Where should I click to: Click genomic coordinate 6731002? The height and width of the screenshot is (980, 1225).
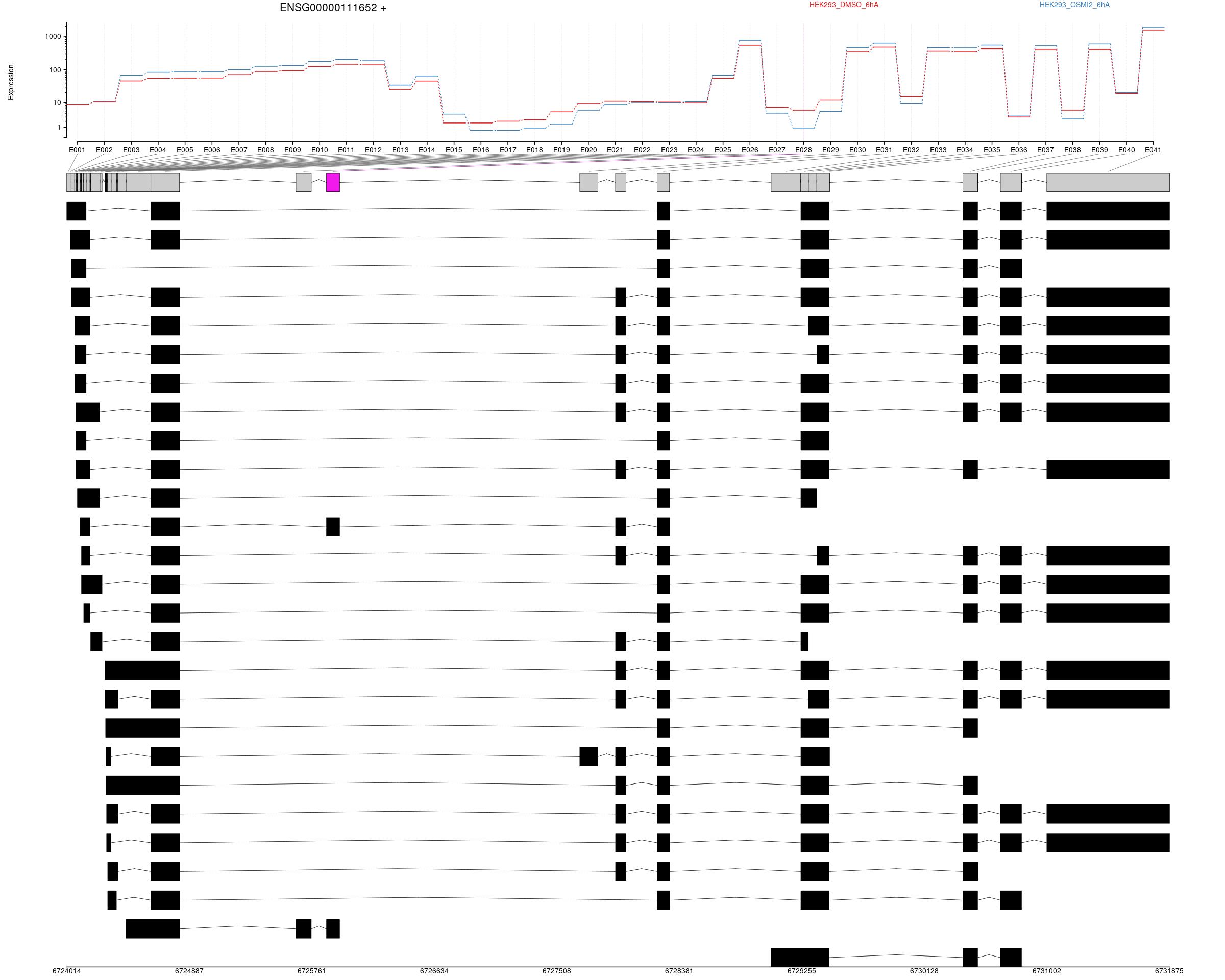pos(1046,971)
